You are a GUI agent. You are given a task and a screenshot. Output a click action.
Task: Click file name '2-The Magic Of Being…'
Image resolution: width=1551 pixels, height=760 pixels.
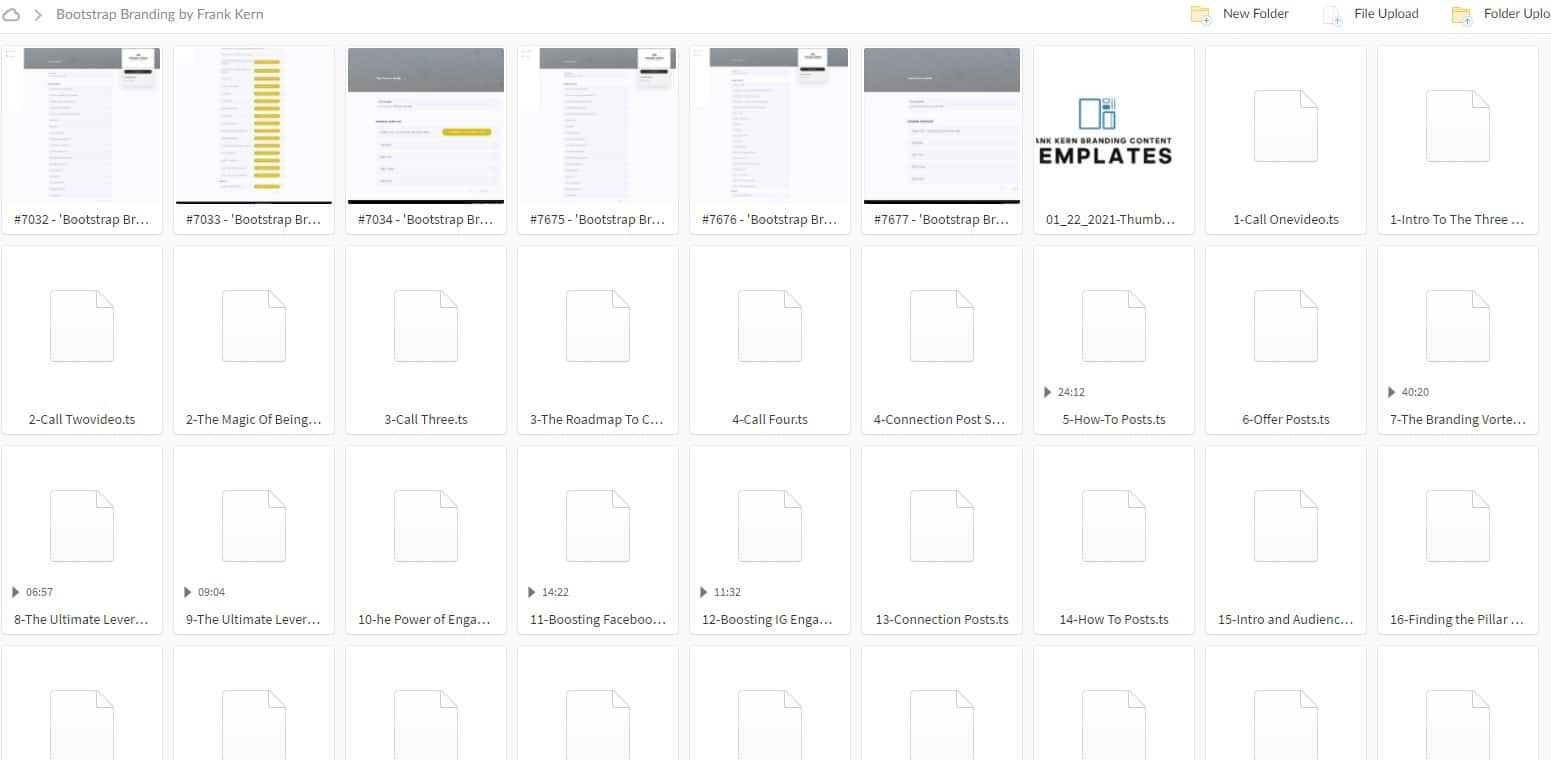pyautogui.click(x=254, y=419)
